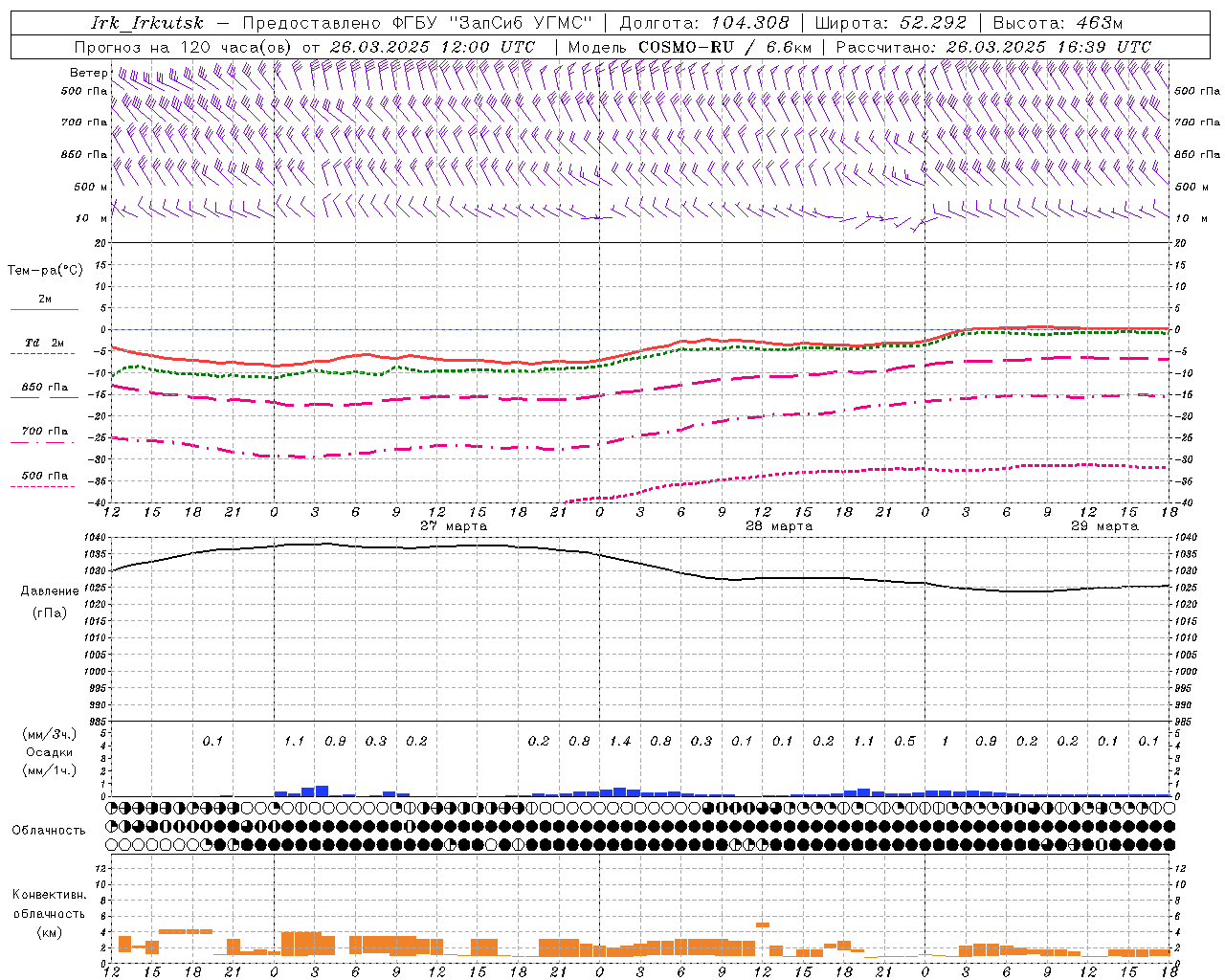
Task: Click the Irk_Irkutsk station title
Action: 146,23
